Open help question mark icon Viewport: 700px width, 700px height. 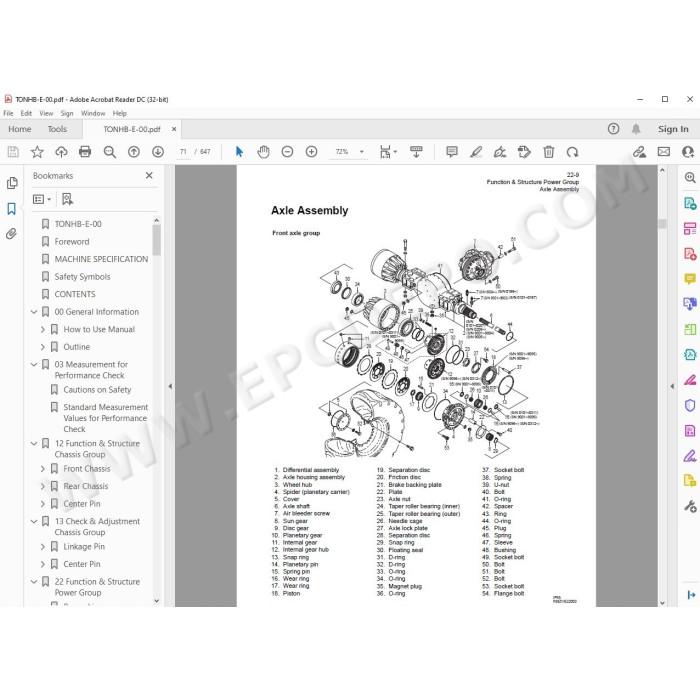click(613, 129)
